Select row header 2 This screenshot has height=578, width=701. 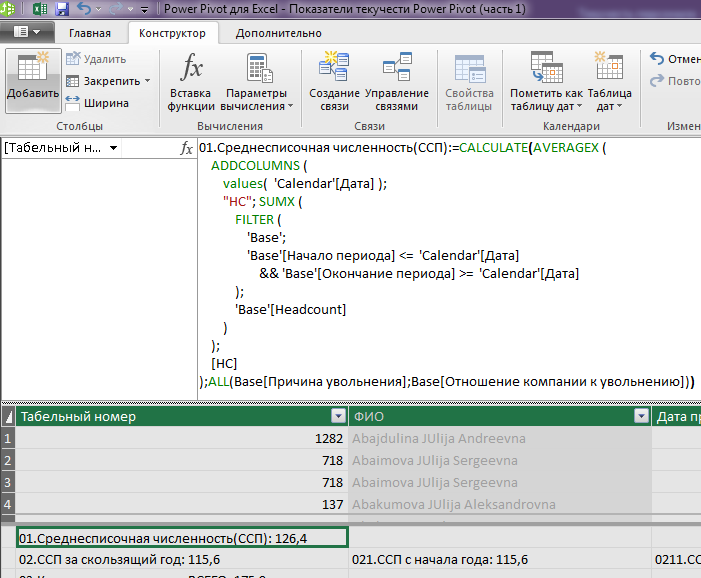(x=8, y=460)
